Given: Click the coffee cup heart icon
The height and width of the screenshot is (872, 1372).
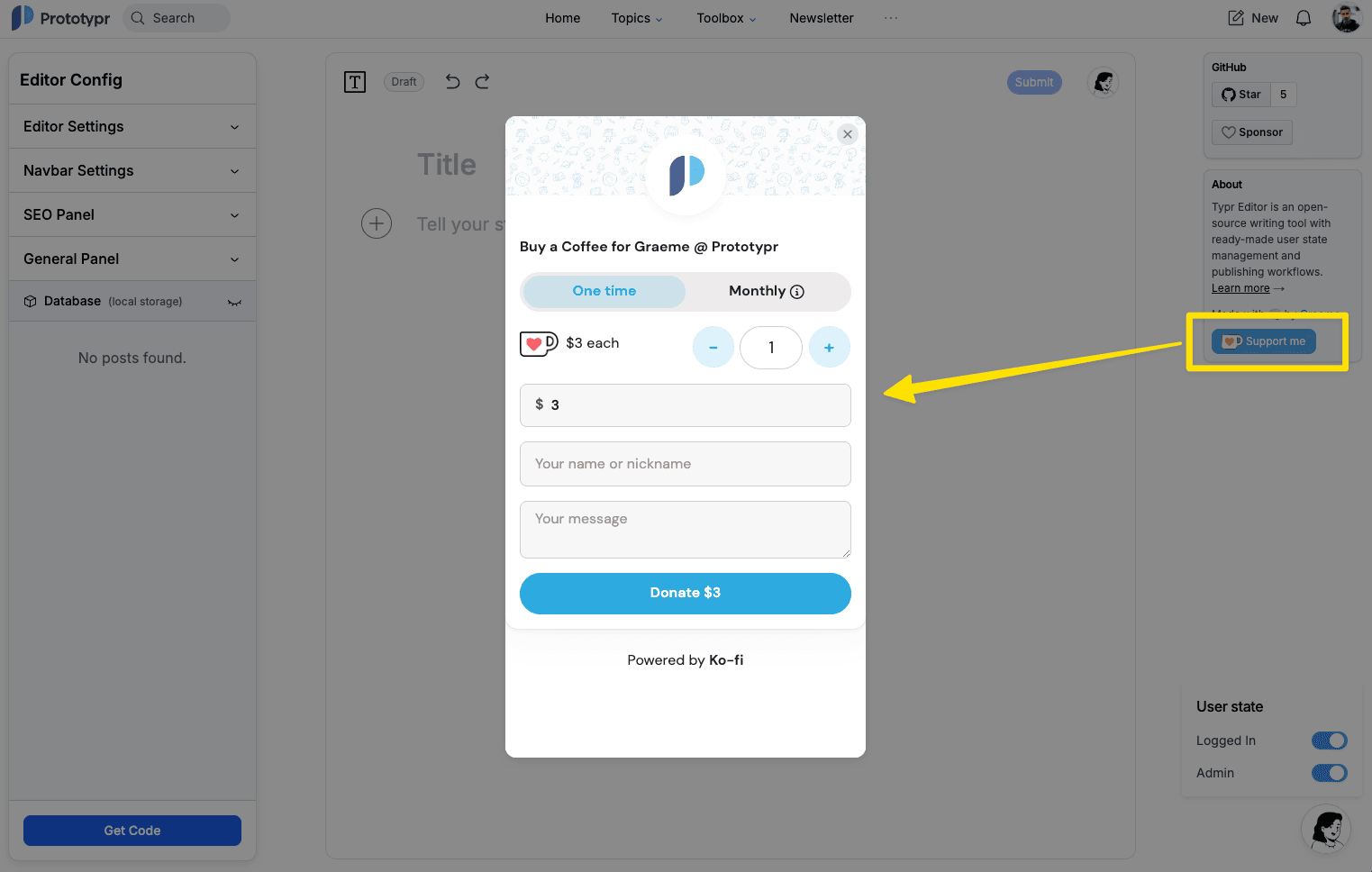Looking at the screenshot, I should [x=539, y=343].
